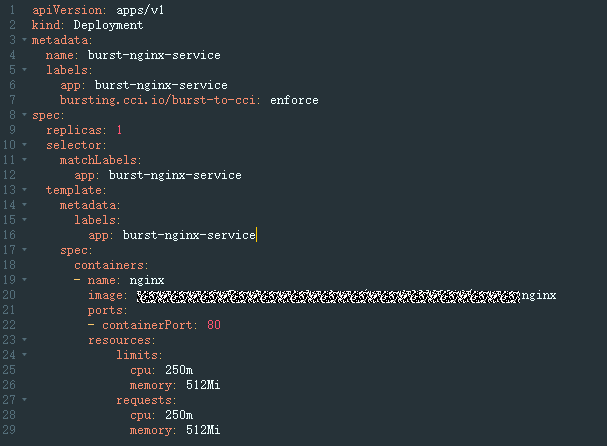The height and width of the screenshot is (446, 607).
Task: Click the kind value Deployment
Action: click(x=108, y=25)
